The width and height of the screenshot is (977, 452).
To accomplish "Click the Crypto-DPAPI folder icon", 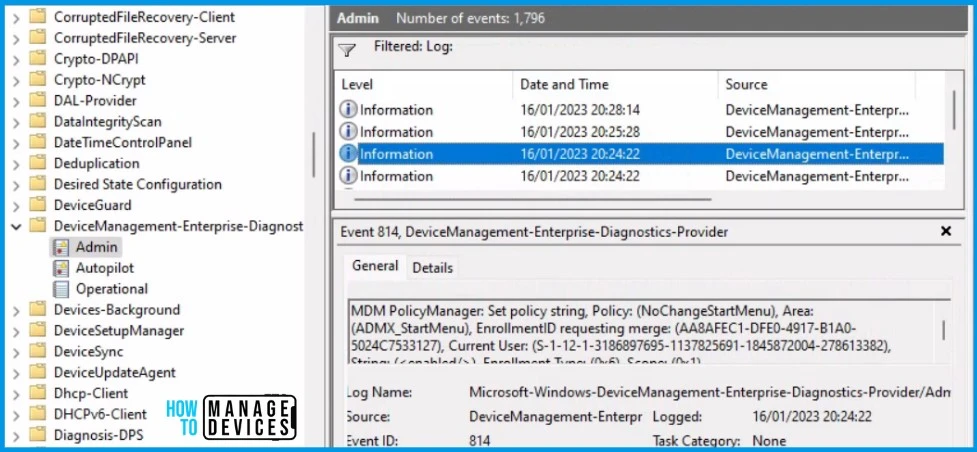I will 38,59.
